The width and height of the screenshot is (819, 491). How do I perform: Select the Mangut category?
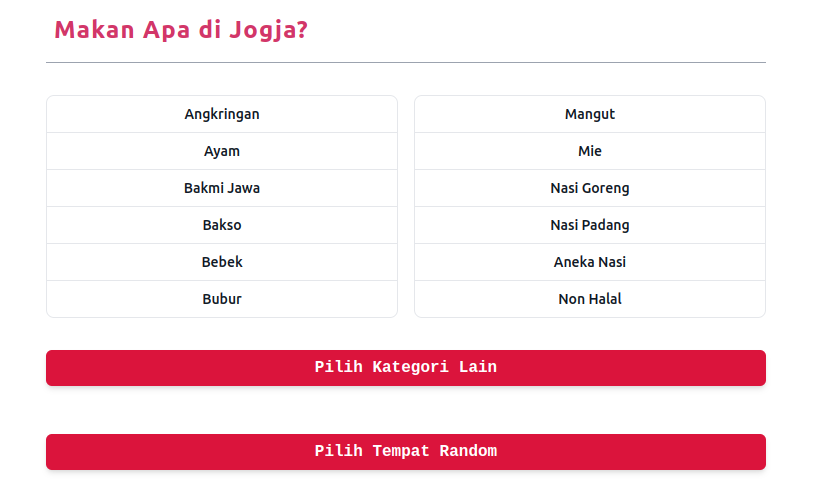(590, 114)
